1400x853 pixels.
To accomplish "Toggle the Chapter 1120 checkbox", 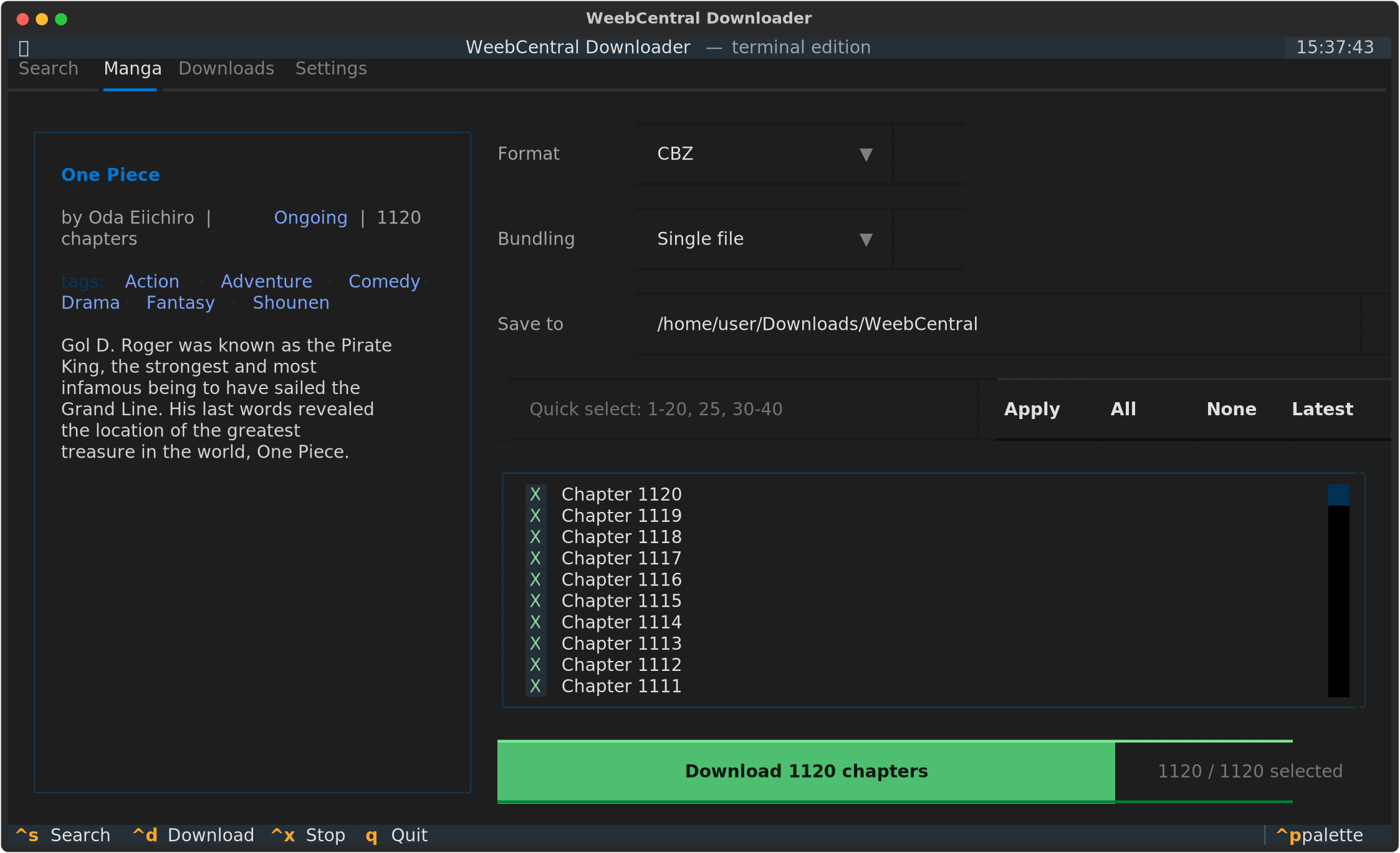I will 535,494.
